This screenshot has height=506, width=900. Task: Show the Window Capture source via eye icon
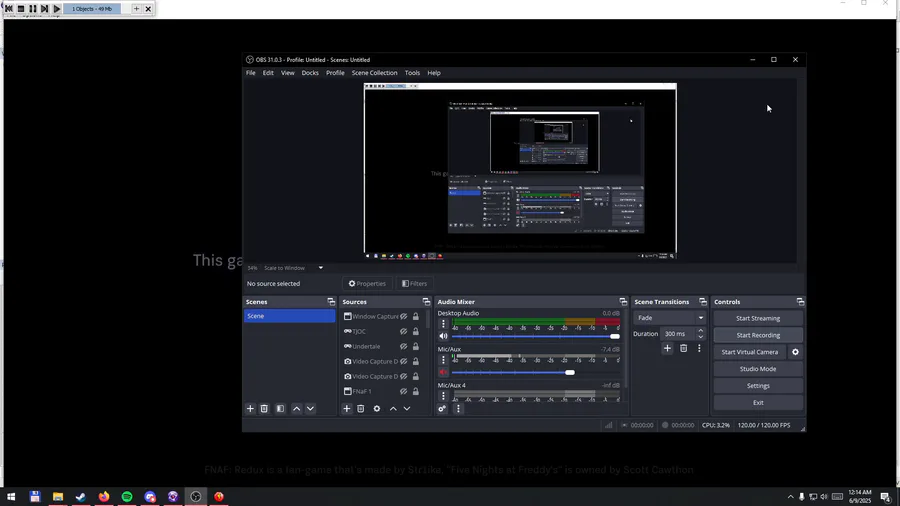404,316
